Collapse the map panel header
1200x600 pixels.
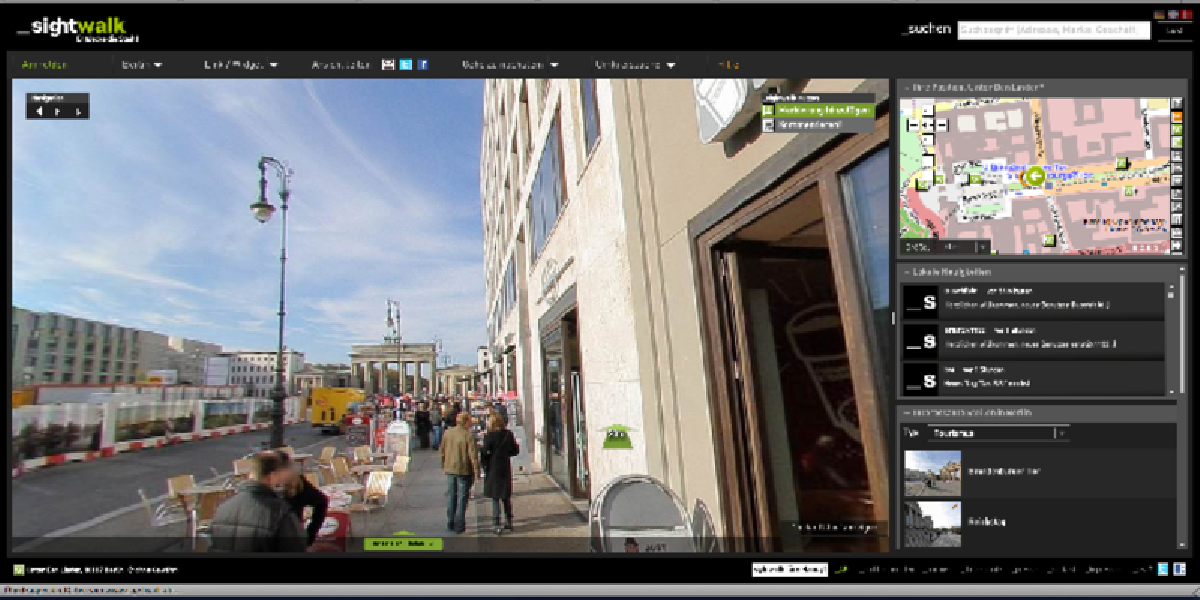tap(906, 88)
